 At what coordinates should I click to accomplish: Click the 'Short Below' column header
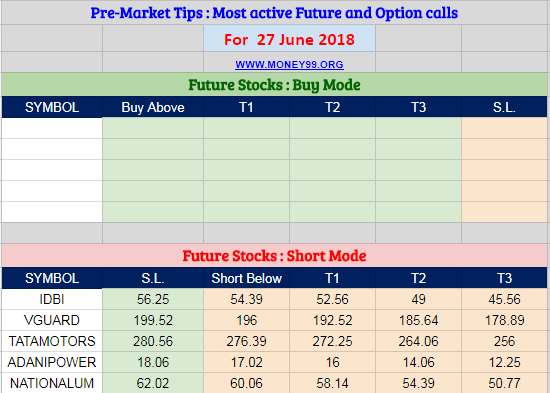pyautogui.click(x=247, y=278)
